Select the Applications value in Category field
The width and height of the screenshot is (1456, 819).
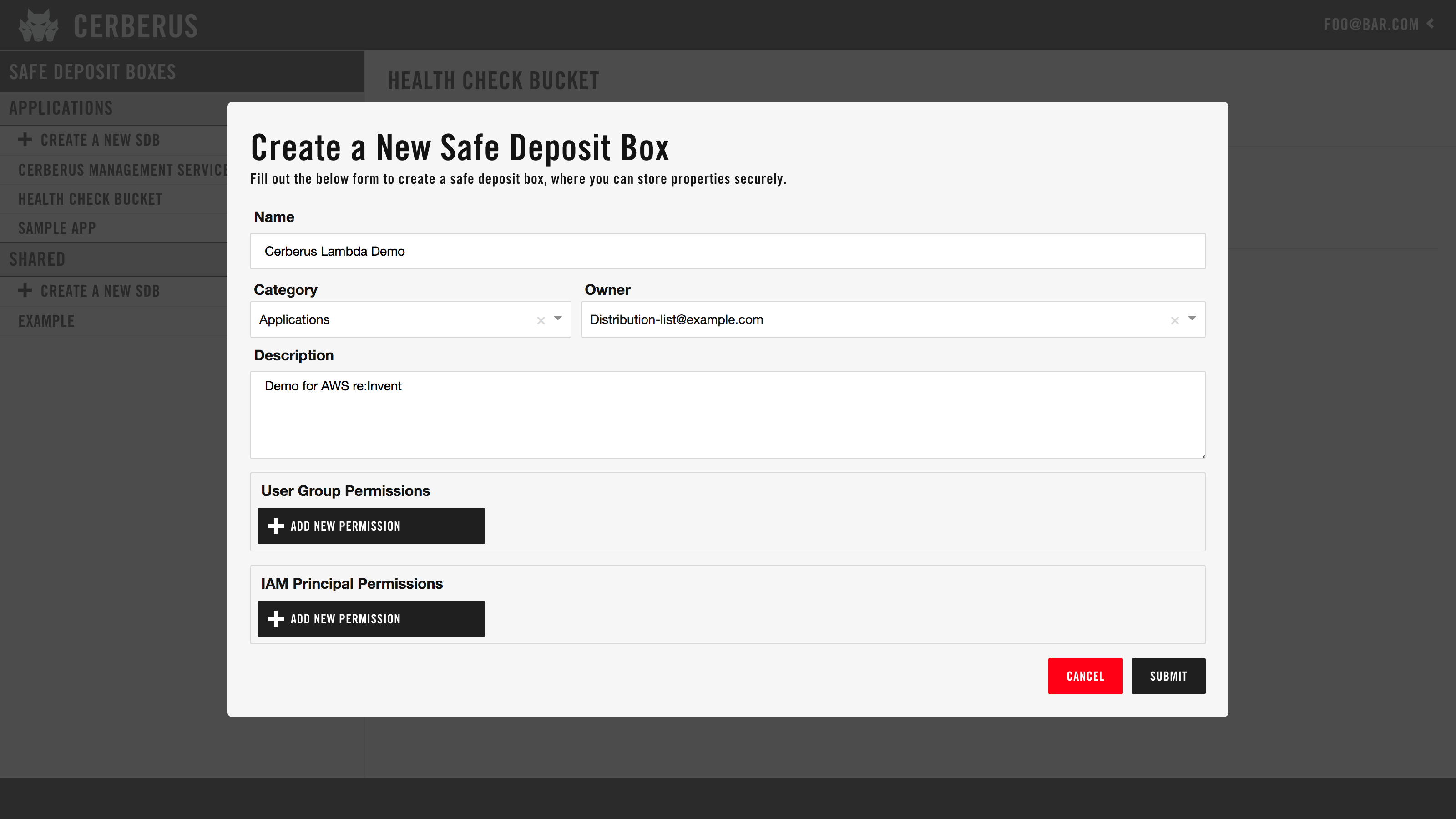click(294, 319)
